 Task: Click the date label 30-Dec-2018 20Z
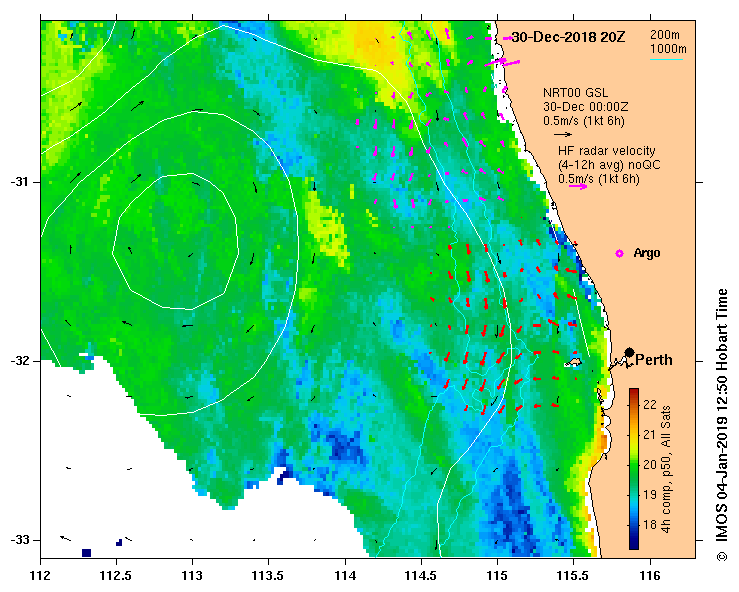point(568,37)
